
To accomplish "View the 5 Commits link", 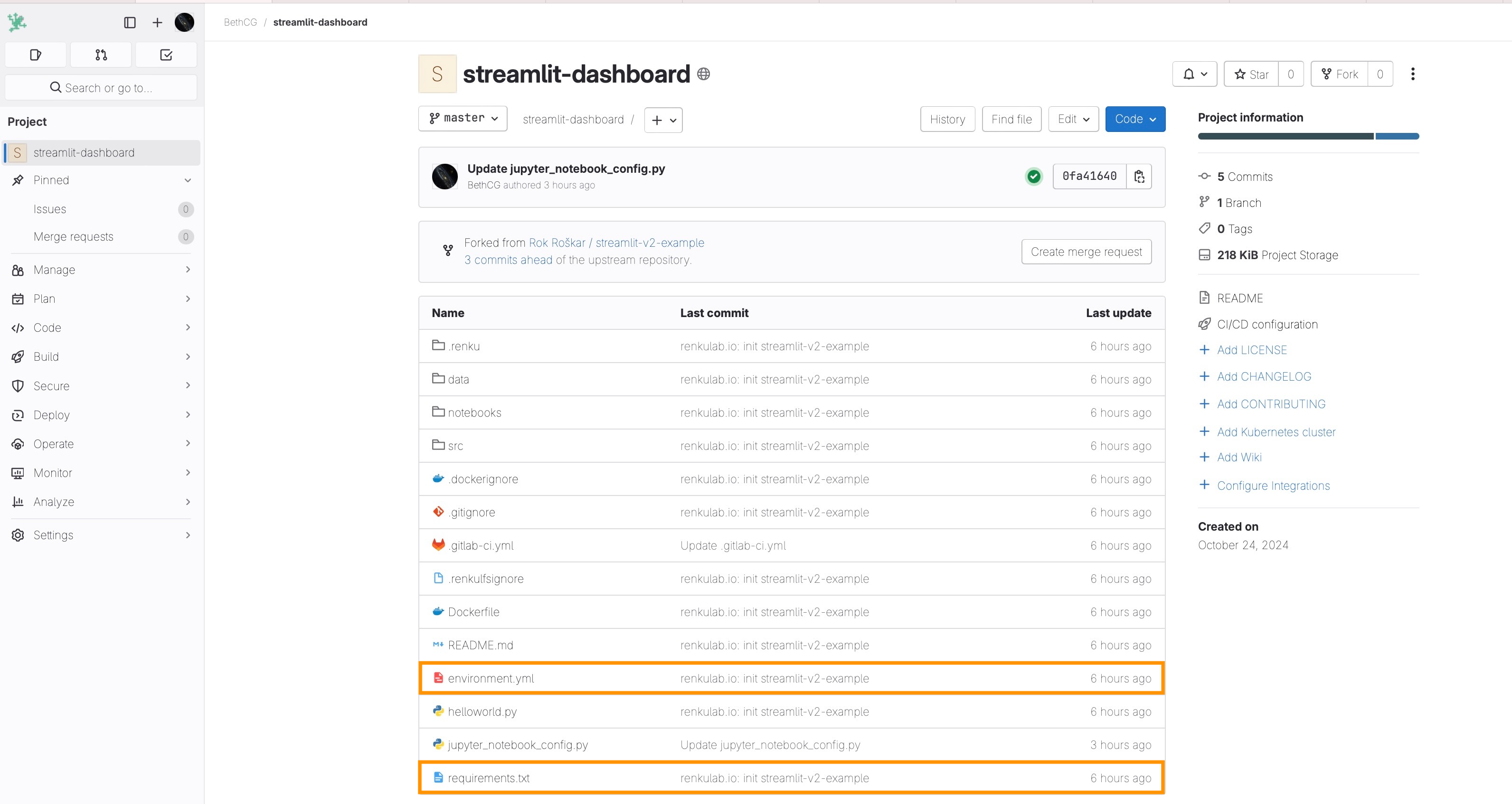I will coord(1244,177).
